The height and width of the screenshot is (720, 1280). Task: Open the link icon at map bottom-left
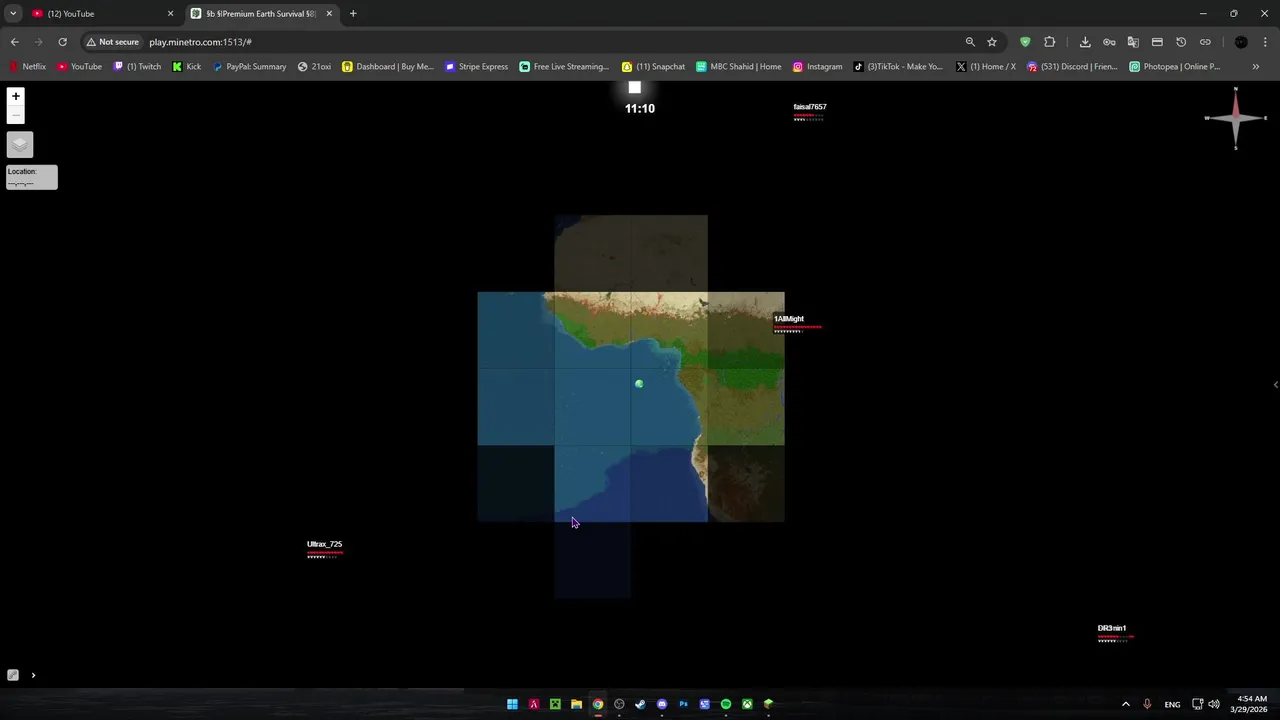click(x=13, y=675)
